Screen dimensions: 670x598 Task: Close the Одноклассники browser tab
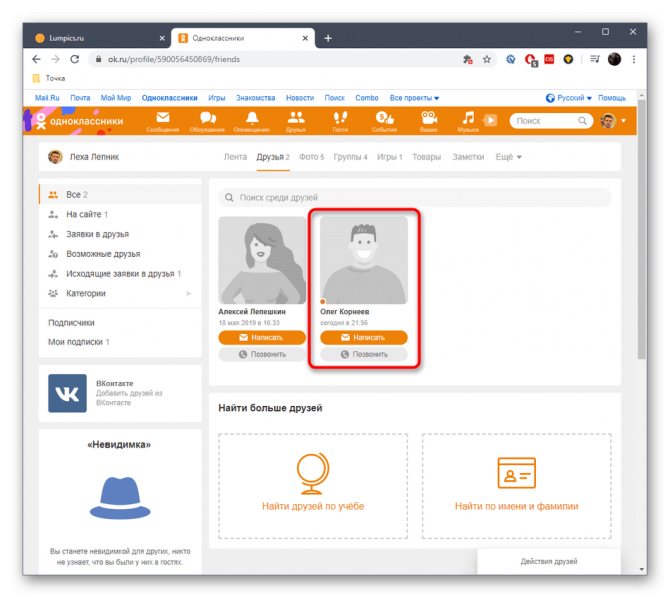click(305, 38)
